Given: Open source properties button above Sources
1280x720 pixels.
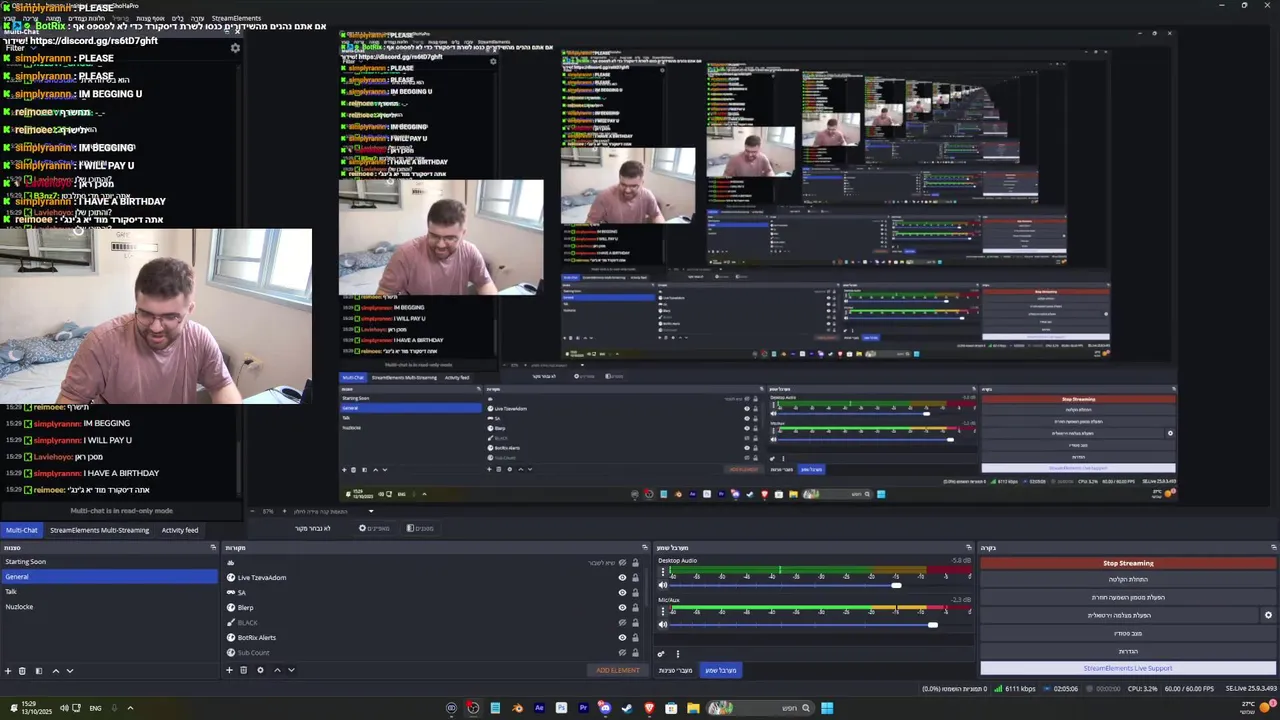Looking at the screenshot, I should pos(374,528).
